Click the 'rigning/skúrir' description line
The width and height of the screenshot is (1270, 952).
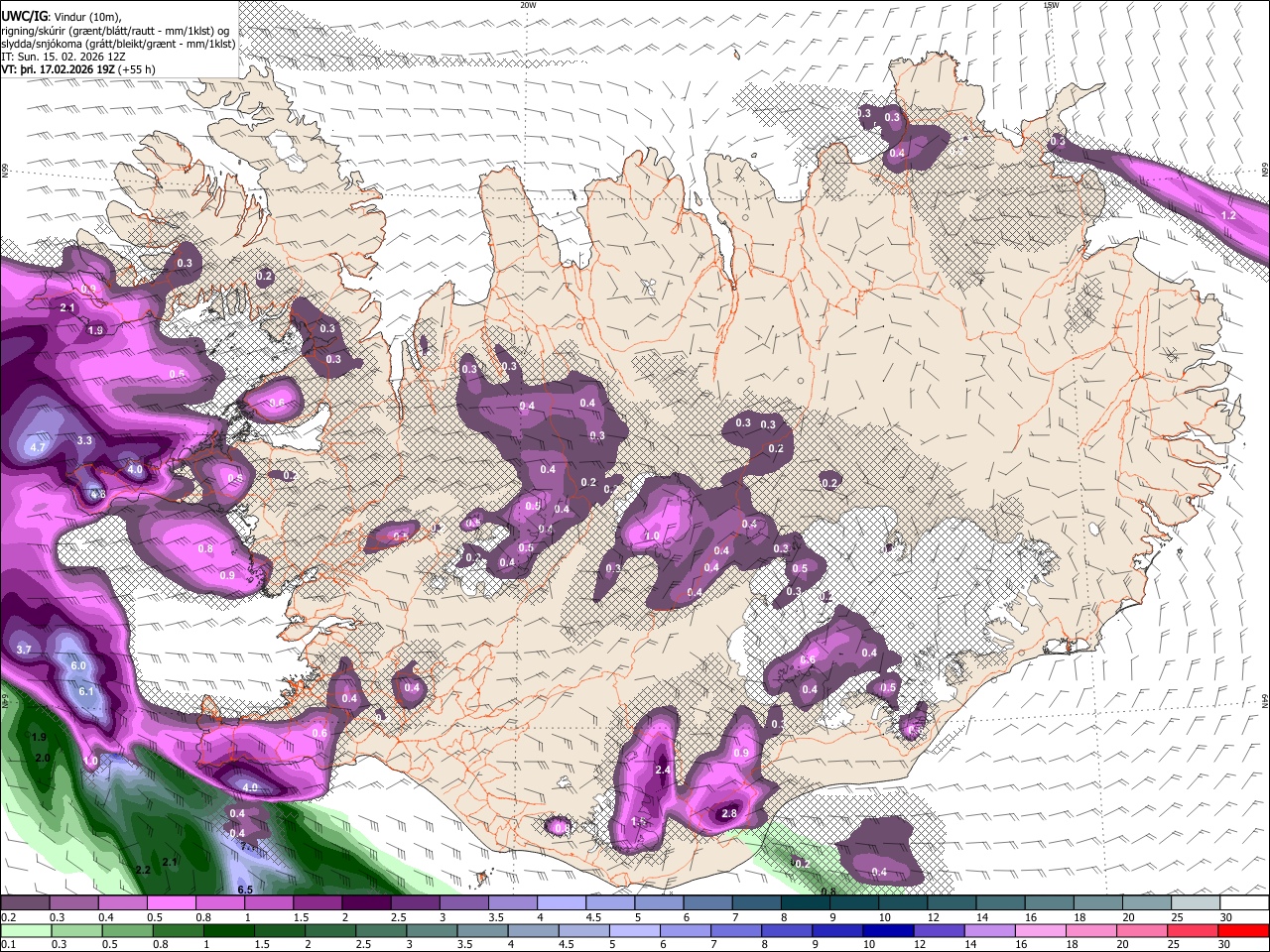click(115, 30)
